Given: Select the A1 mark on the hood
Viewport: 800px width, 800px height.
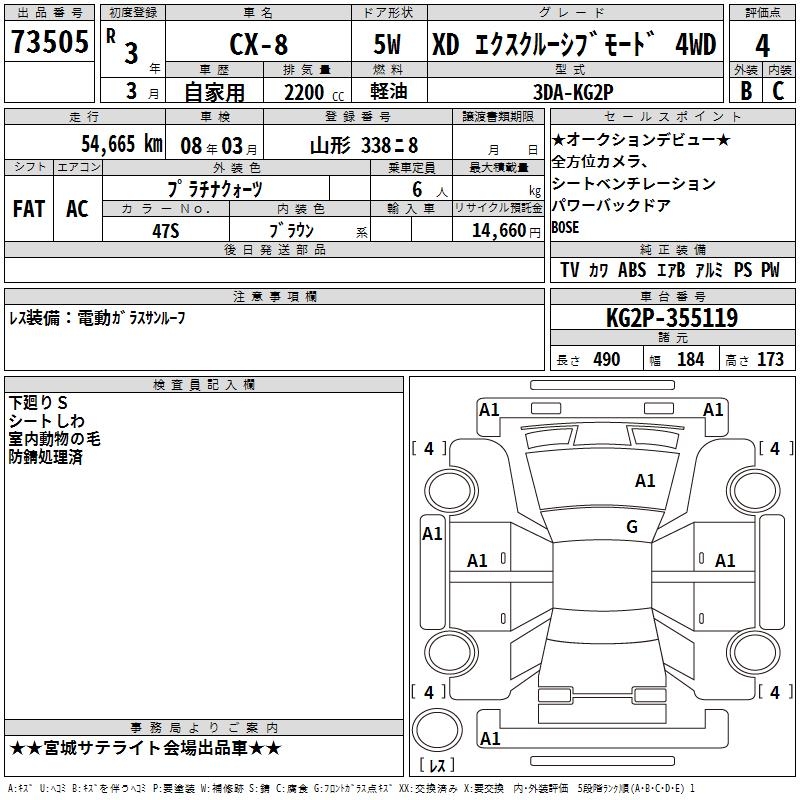Looking at the screenshot, I should (645, 481).
